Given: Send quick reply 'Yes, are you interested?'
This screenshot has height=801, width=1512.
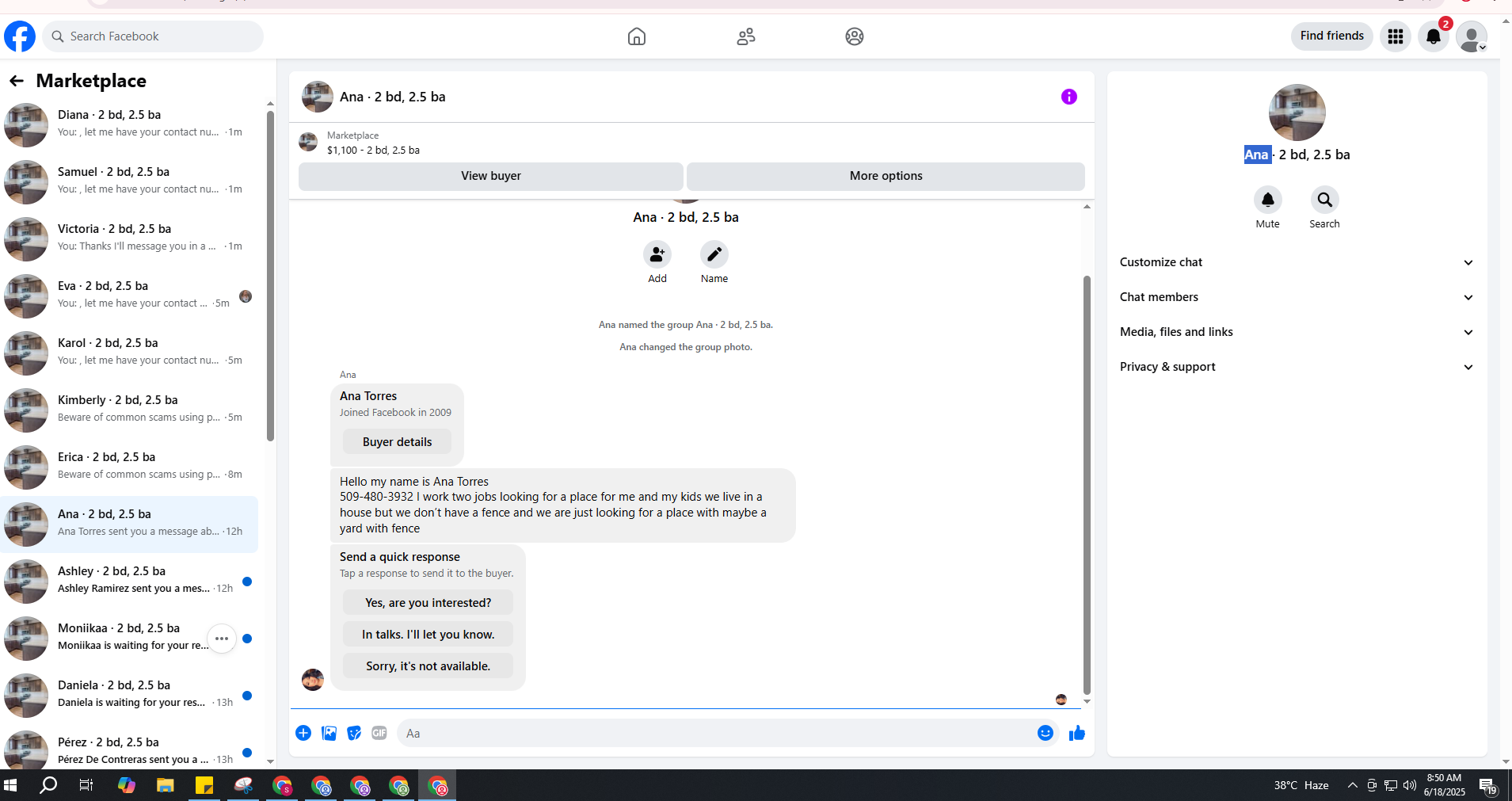Looking at the screenshot, I should 428,603.
